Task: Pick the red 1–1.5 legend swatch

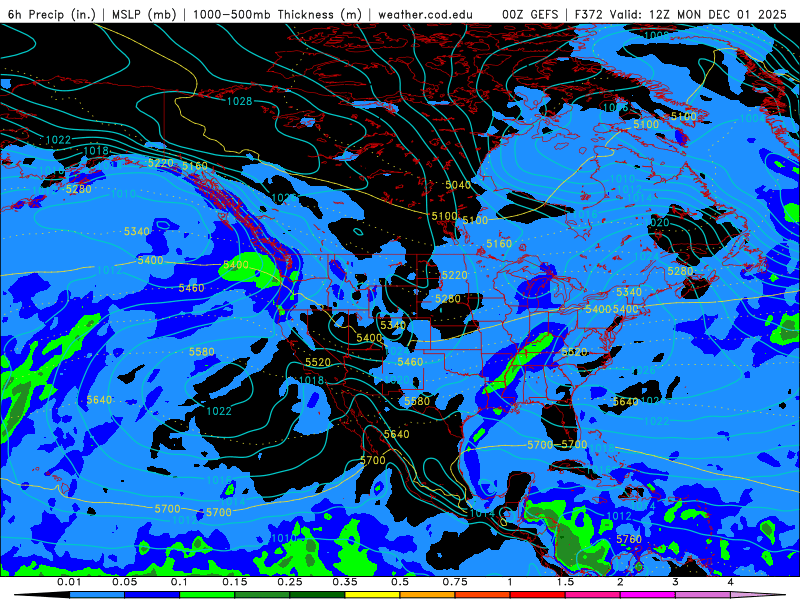Action: [538, 595]
